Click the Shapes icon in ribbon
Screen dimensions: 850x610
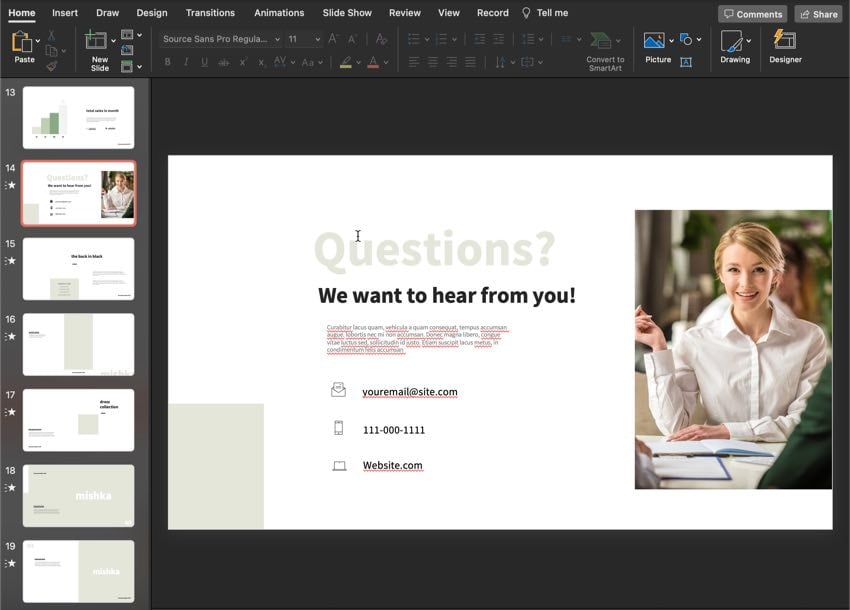686,39
